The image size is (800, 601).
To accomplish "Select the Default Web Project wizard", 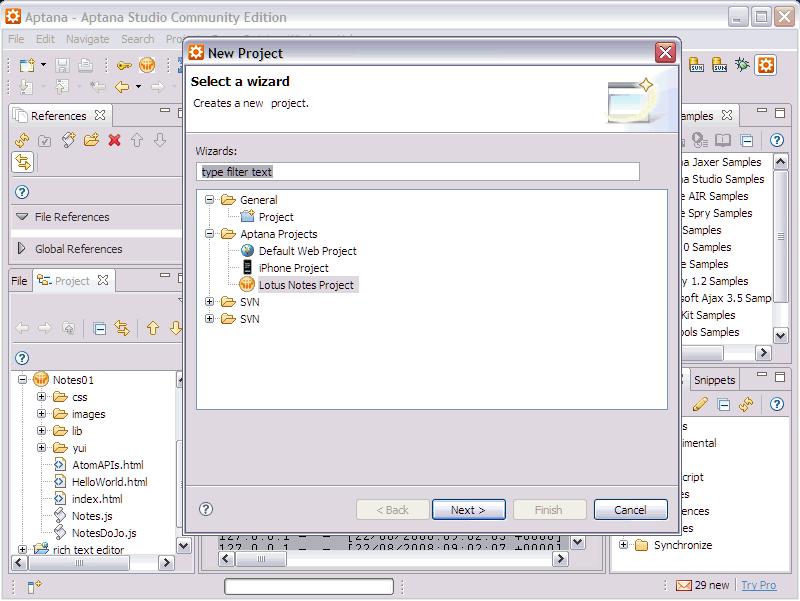I will click(308, 251).
